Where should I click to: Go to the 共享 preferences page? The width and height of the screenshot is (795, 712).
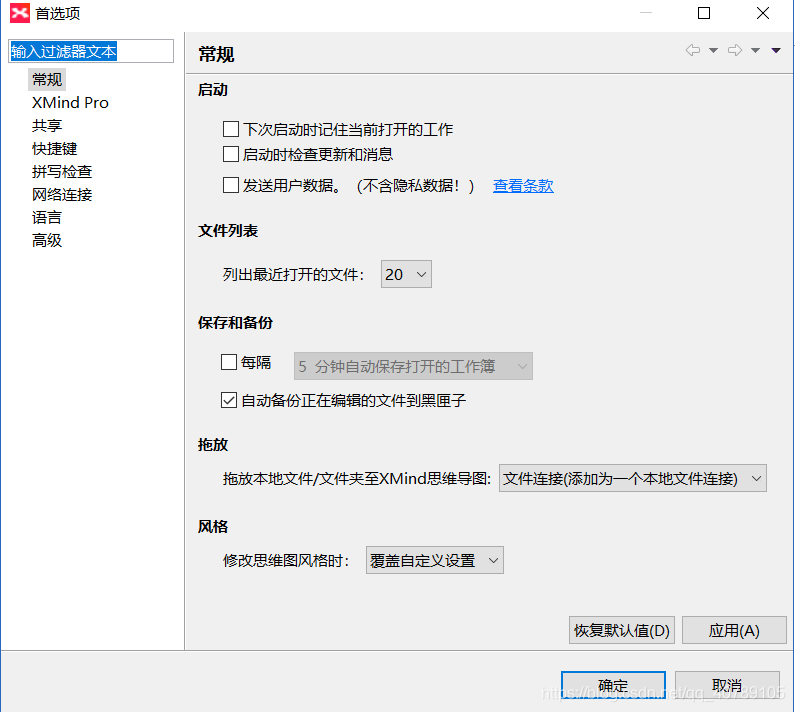pos(47,125)
